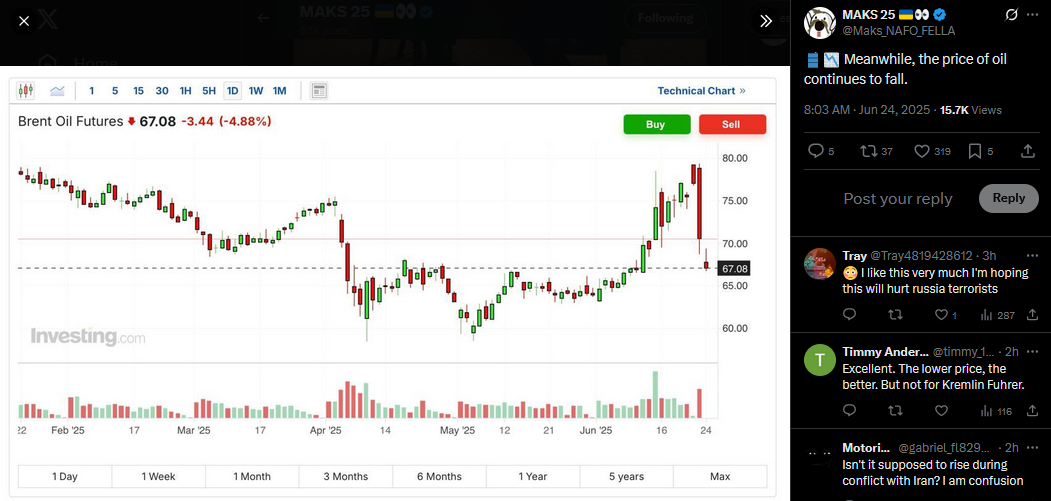
Task: Open Timmy Anderson's green T avatar
Action: coord(818,361)
